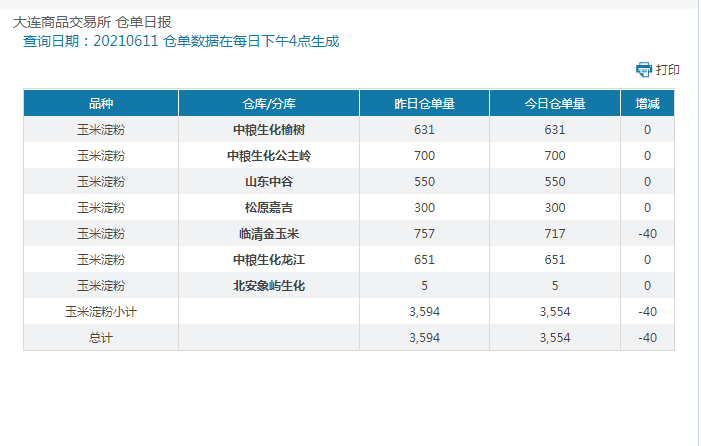Click the 0 change for 松原嘉吉
The height and width of the screenshot is (446, 701).
pos(647,208)
